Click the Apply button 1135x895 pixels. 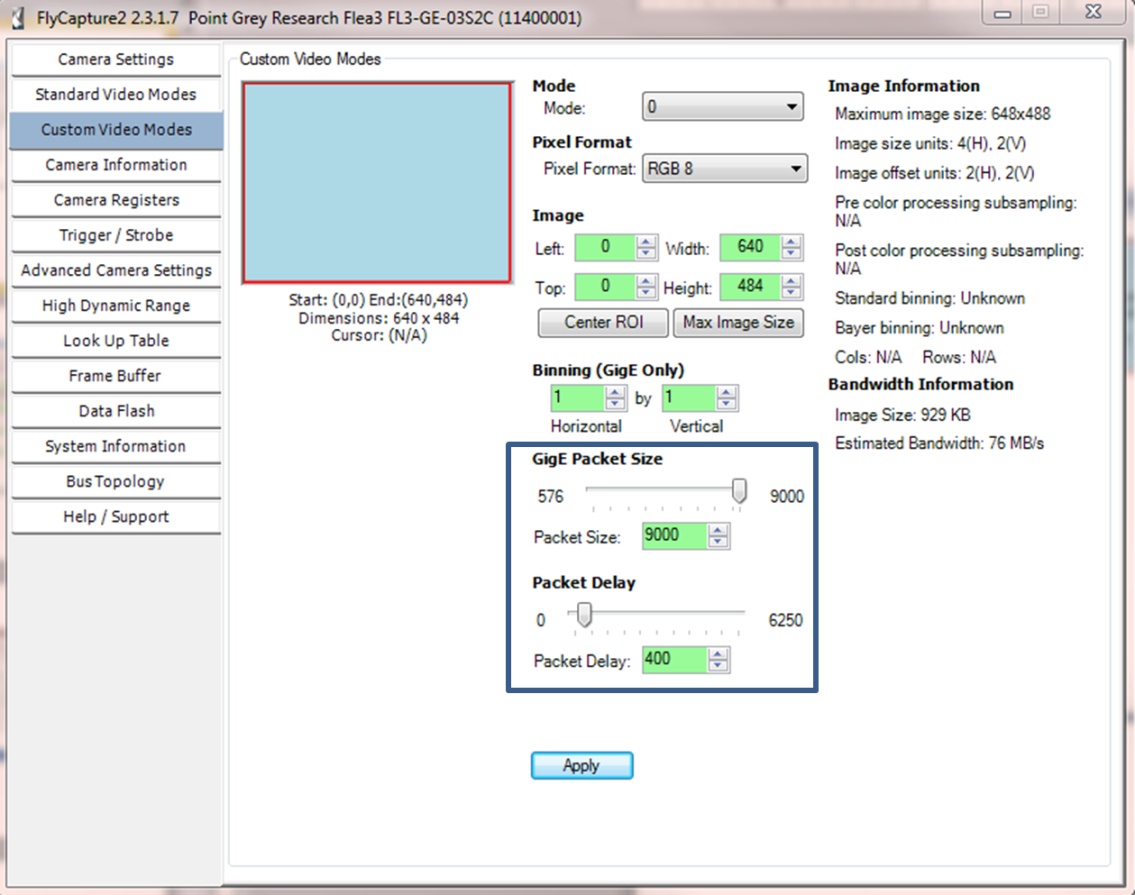582,766
